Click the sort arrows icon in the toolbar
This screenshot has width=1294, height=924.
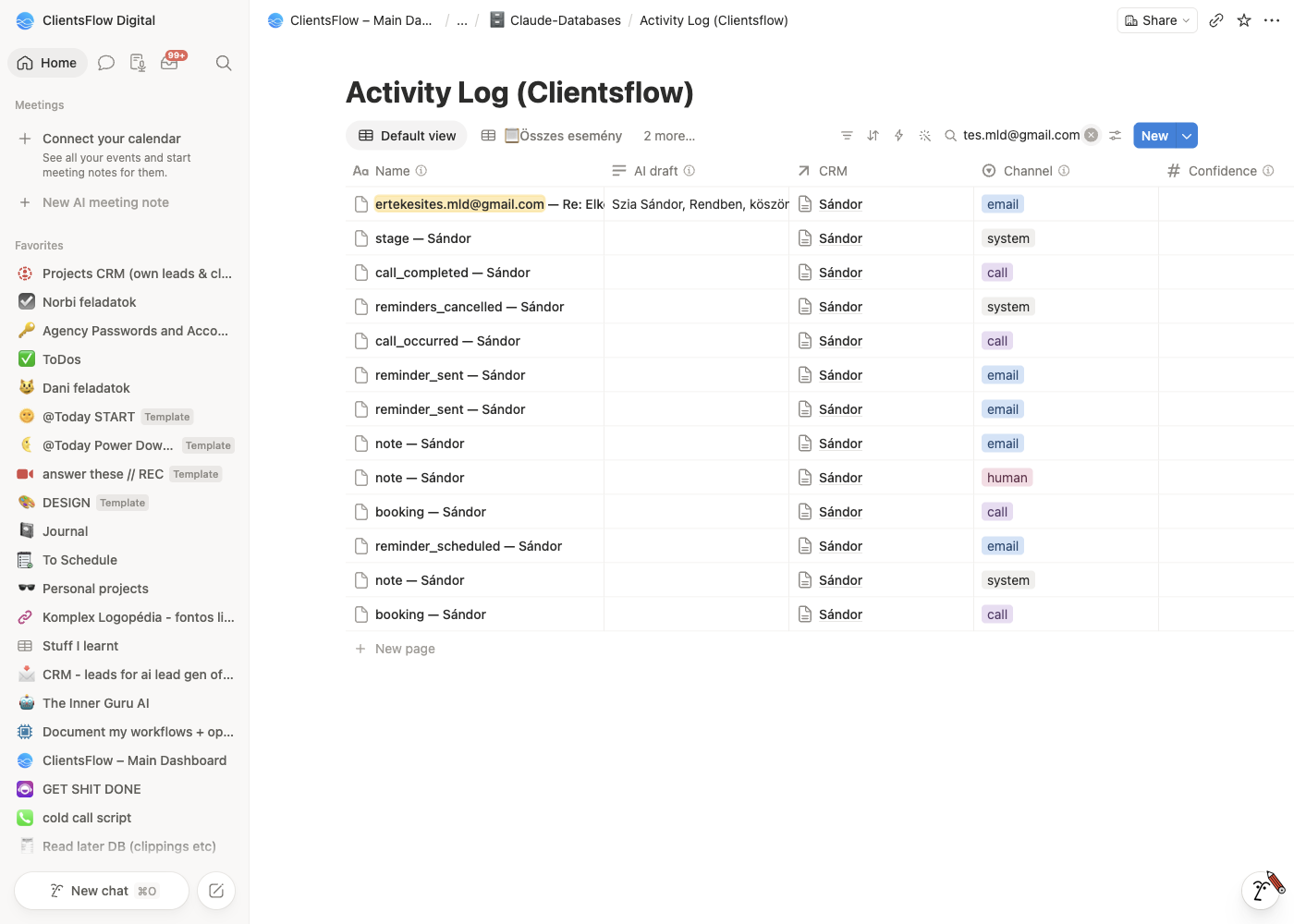click(873, 136)
